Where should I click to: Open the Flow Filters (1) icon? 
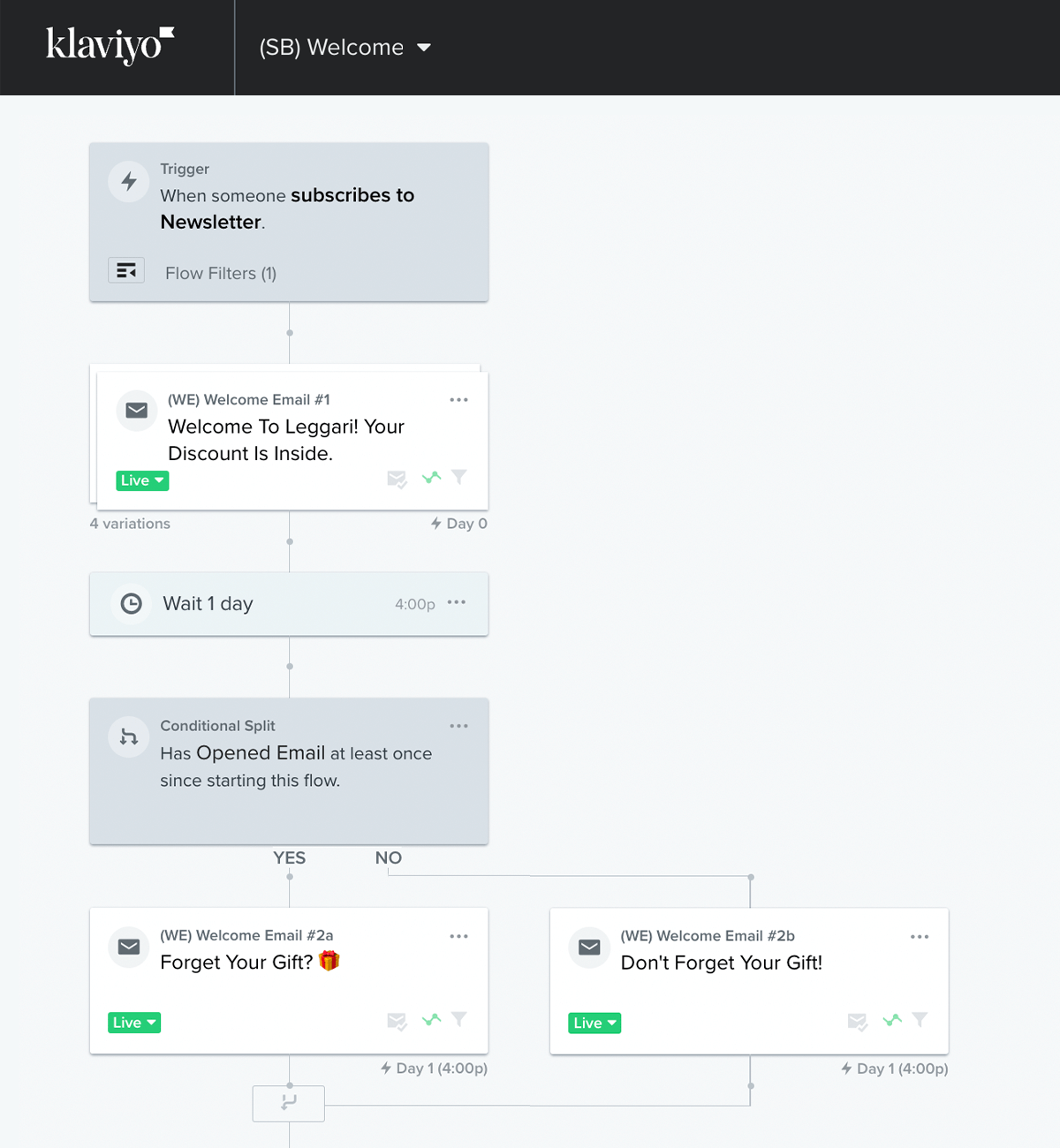coord(126,270)
